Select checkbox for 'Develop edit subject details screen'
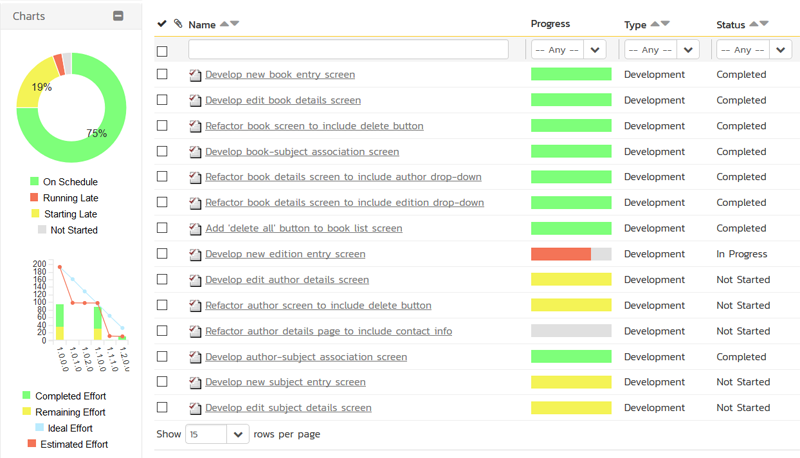 click(162, 407)
